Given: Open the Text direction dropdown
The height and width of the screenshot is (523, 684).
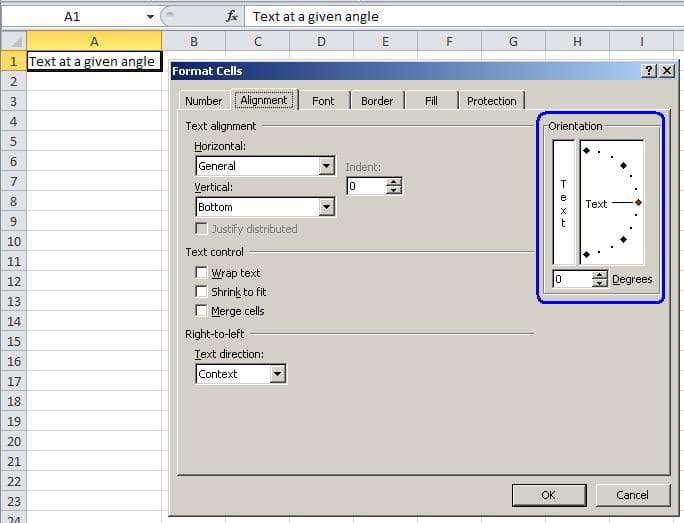Looking at the screenshot, I should point(278,374).
